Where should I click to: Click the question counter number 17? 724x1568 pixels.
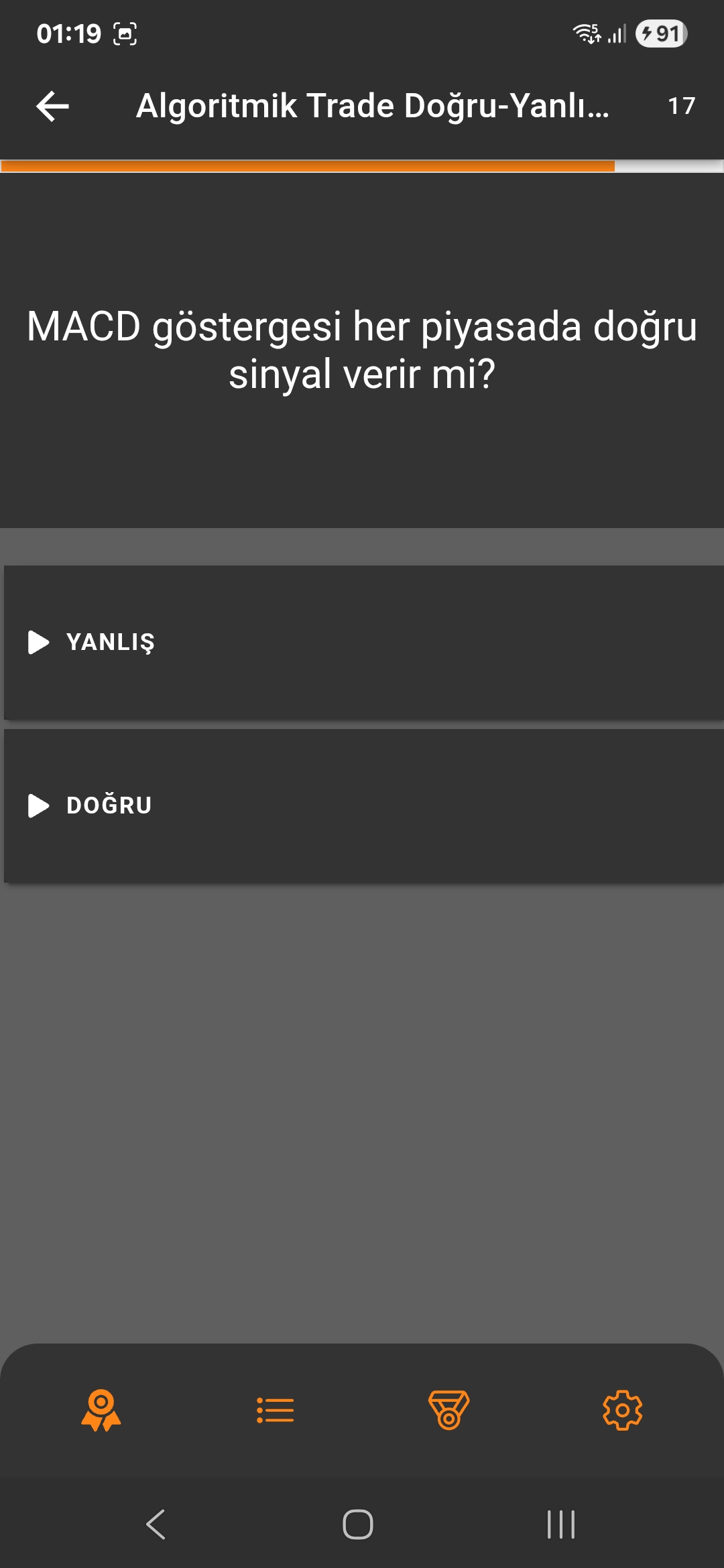click(x=682, y=106)
